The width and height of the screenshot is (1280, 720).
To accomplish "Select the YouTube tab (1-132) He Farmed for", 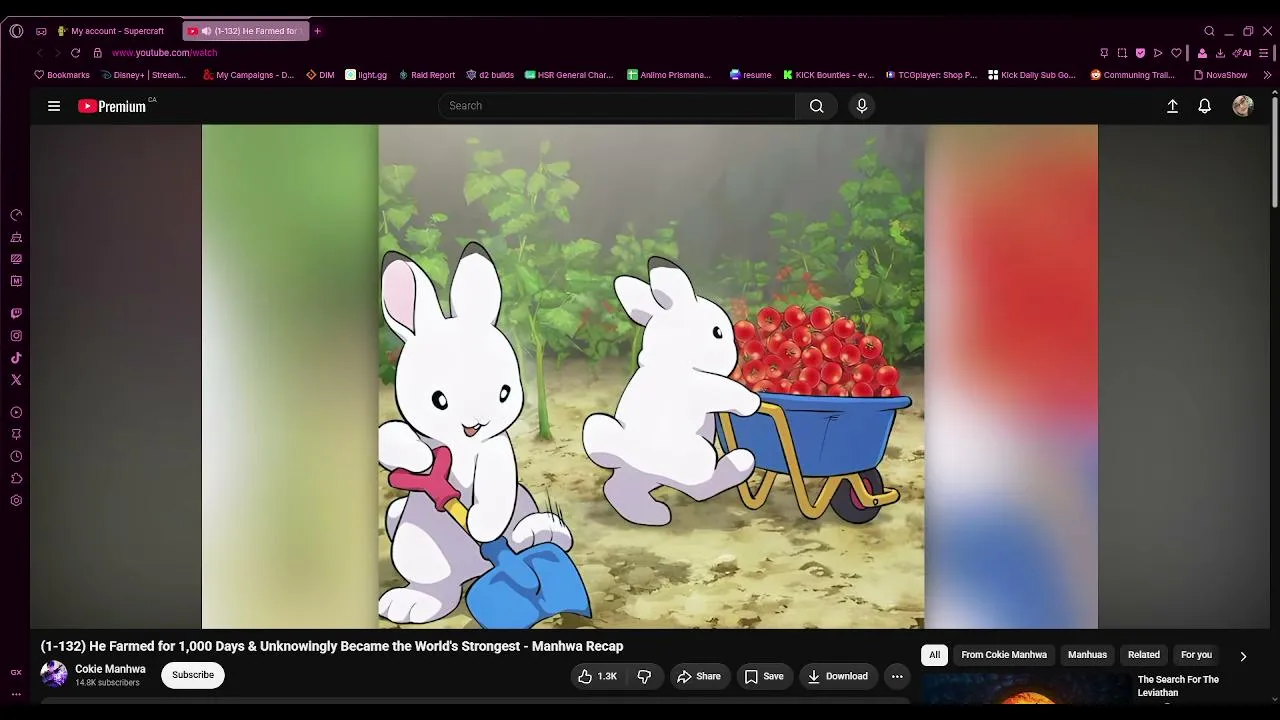I will (246, 31).
